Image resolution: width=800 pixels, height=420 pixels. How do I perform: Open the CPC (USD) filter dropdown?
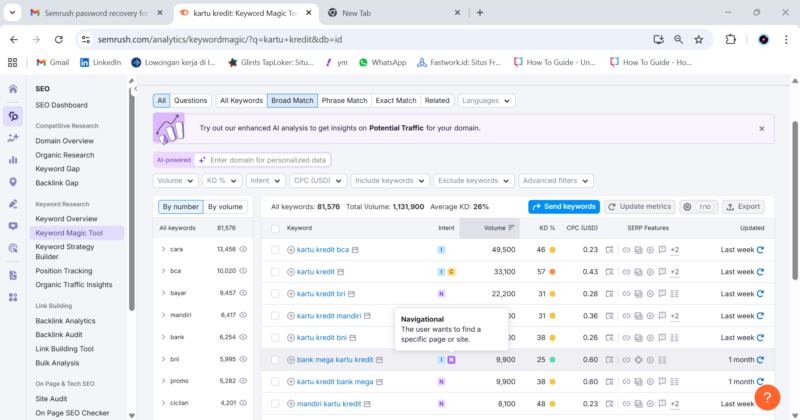pyautogui.click(x=318, y=181)
